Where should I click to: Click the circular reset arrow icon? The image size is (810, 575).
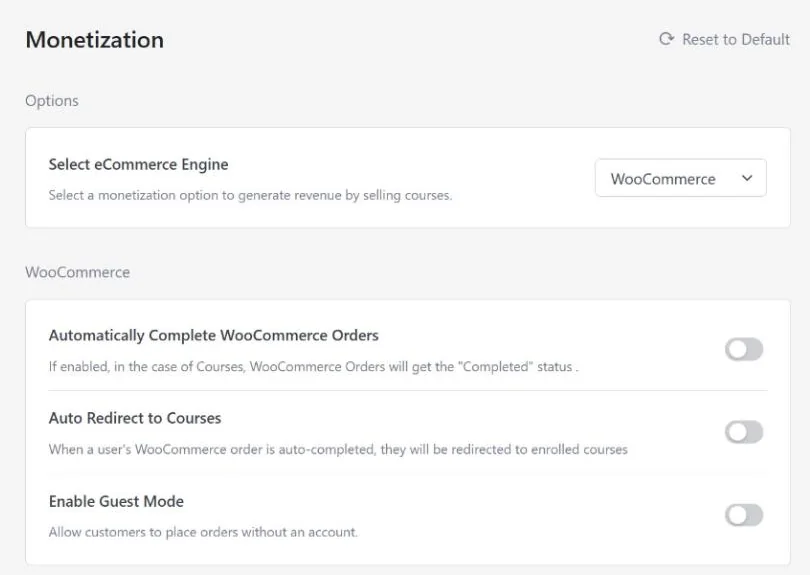(666, 39)
